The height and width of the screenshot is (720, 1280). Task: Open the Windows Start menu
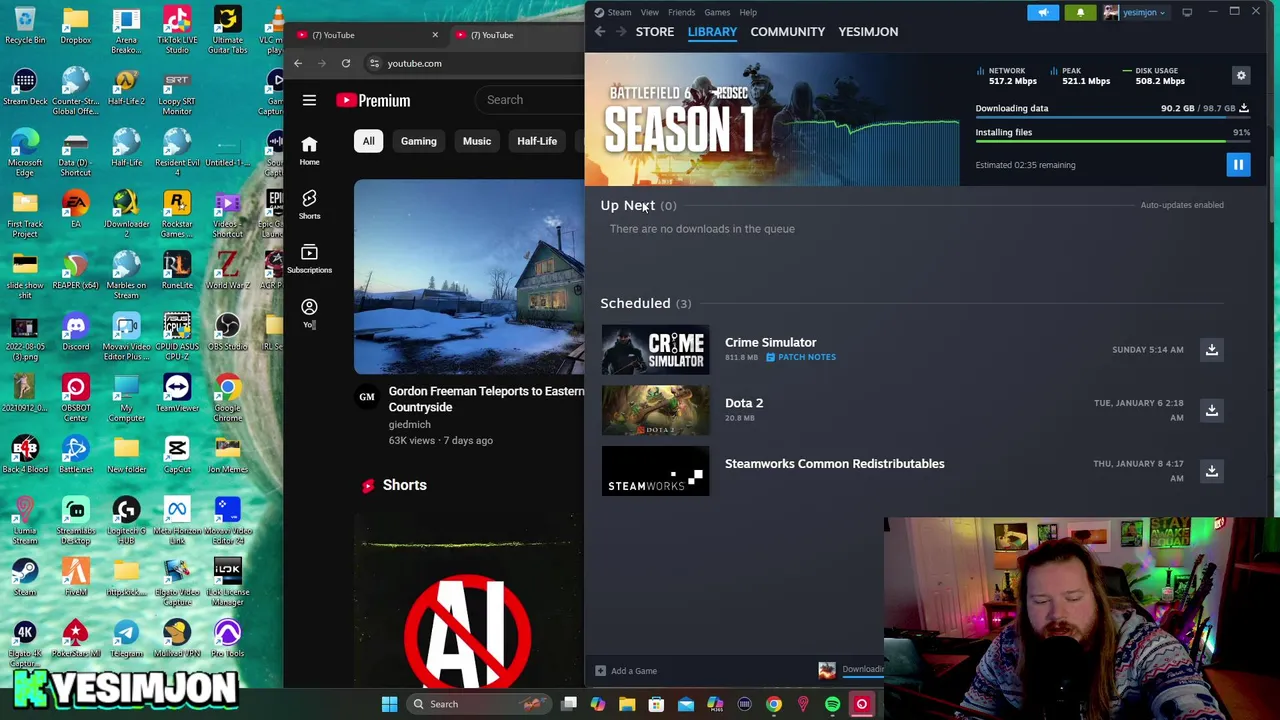[x=389, y=704]
